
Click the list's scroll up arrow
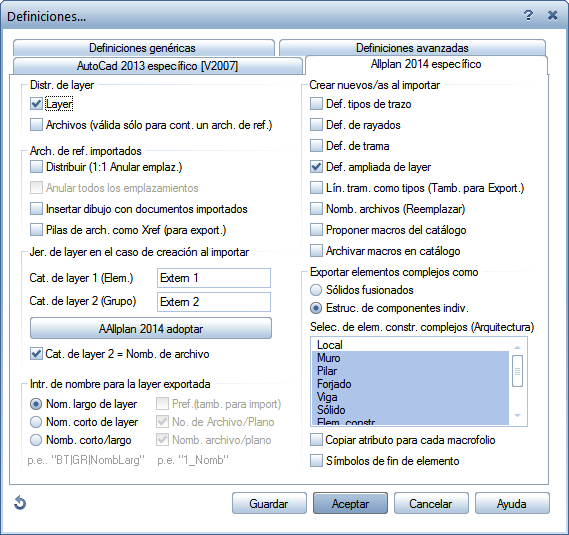[x=518, y=348]
